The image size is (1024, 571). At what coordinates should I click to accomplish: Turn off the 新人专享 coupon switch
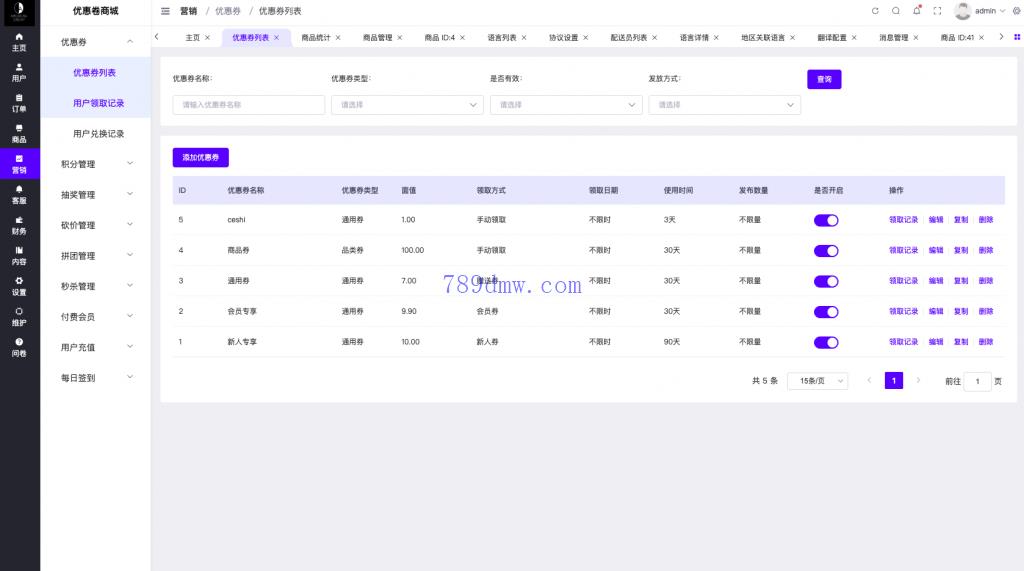pyautogui.click(x=826, y=342)
